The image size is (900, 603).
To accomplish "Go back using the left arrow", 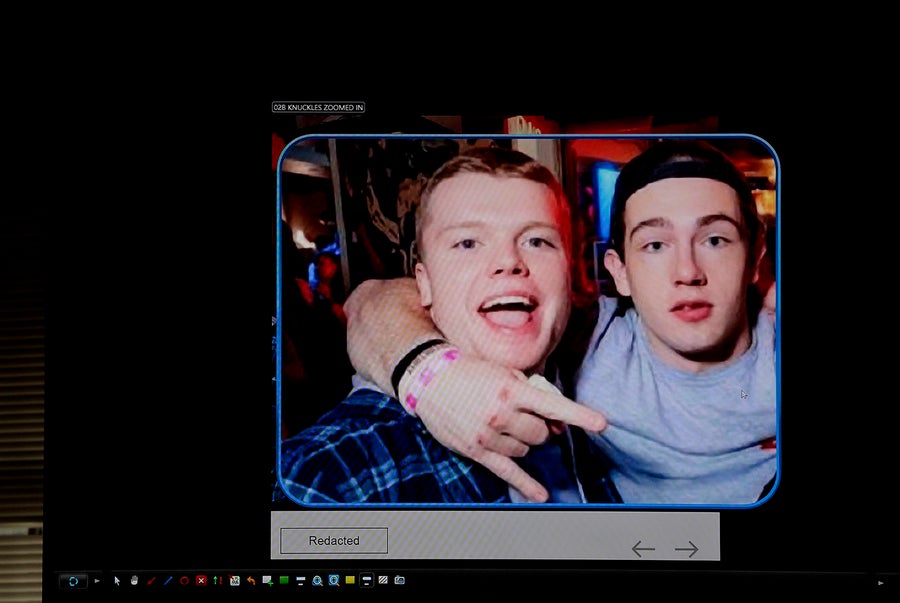I will (643, 549).
